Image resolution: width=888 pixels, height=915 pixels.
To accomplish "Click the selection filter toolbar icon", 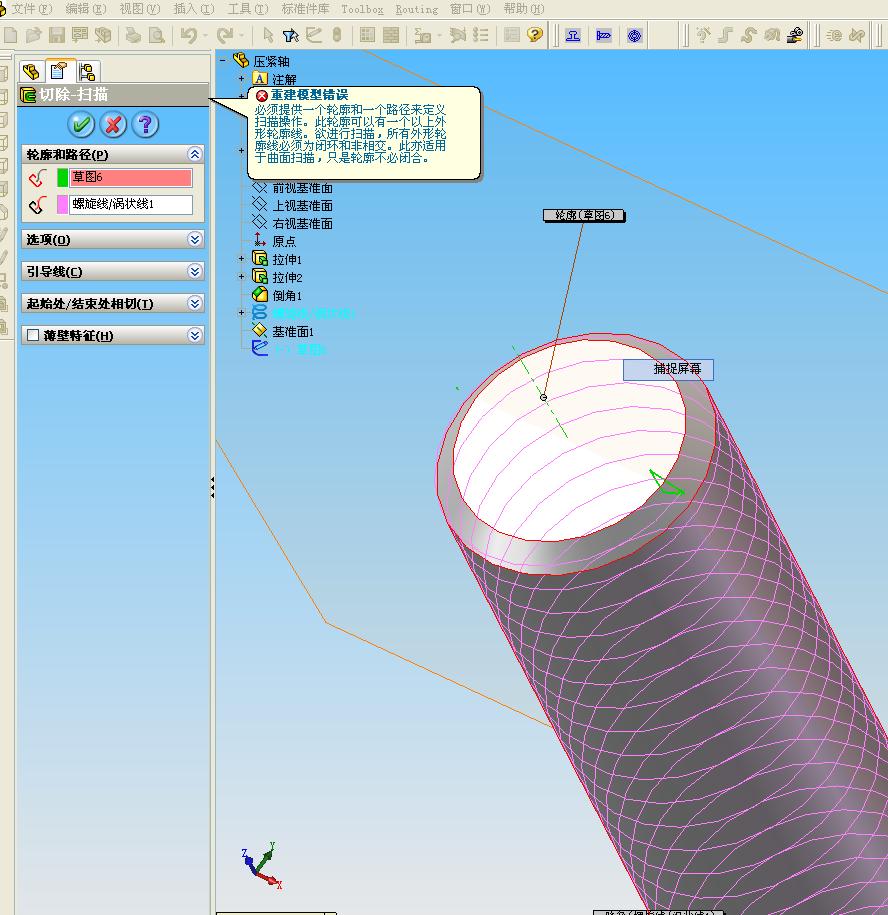I will [x=291, y=35].
